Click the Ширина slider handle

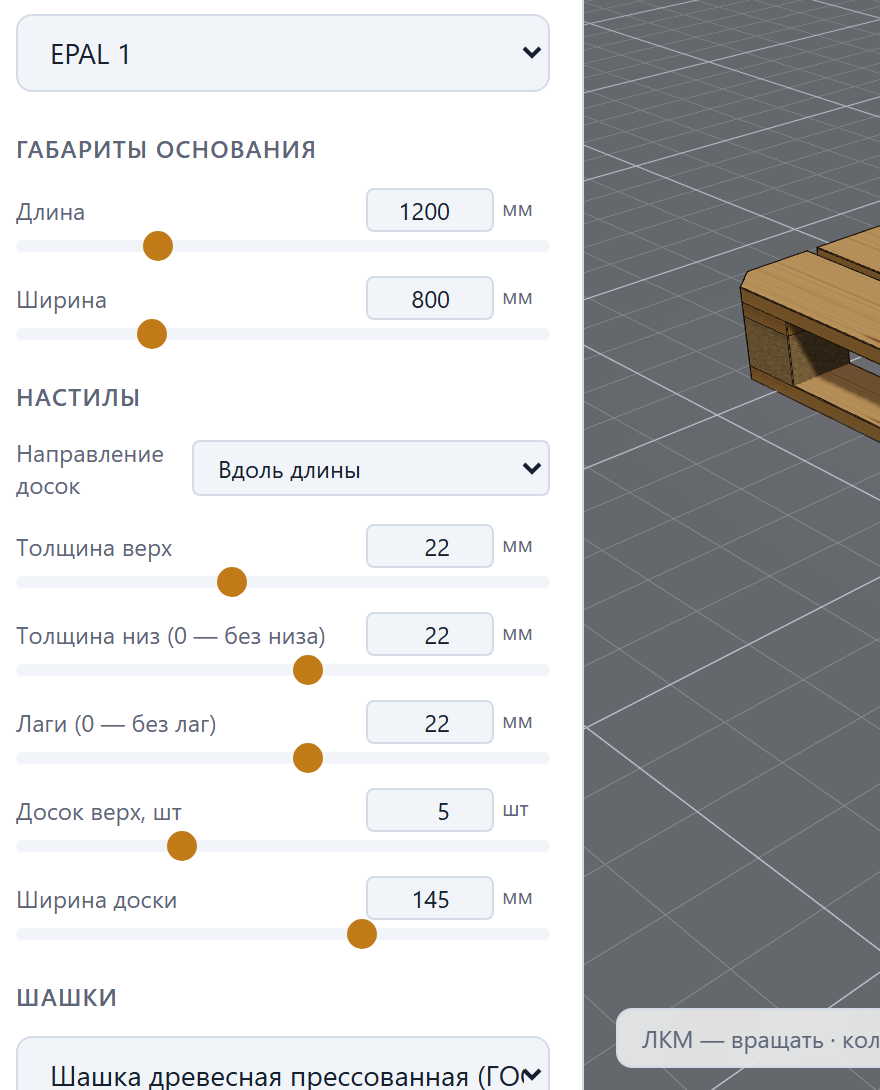(152, 334)
